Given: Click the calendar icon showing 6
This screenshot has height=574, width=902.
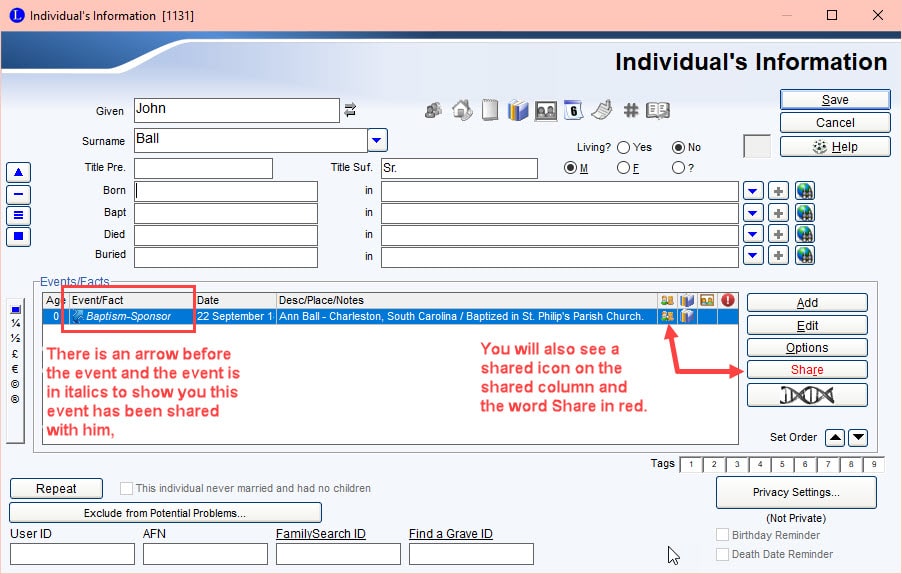Looking at the screenshot, I should (x=573, y=110).
